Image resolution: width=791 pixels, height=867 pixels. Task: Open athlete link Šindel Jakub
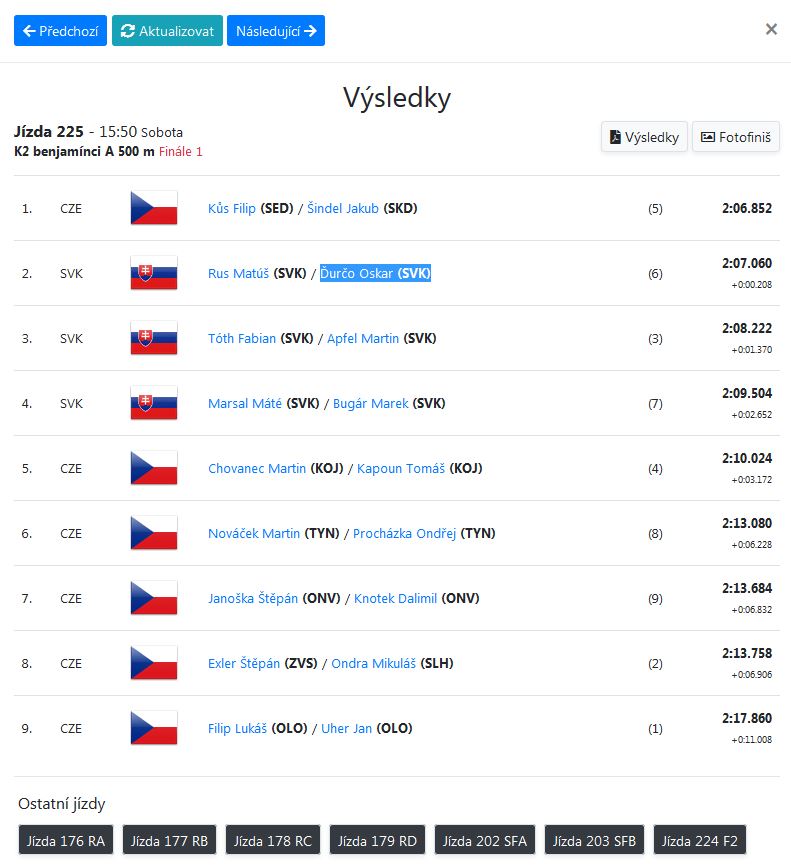[x=343, y=208]
